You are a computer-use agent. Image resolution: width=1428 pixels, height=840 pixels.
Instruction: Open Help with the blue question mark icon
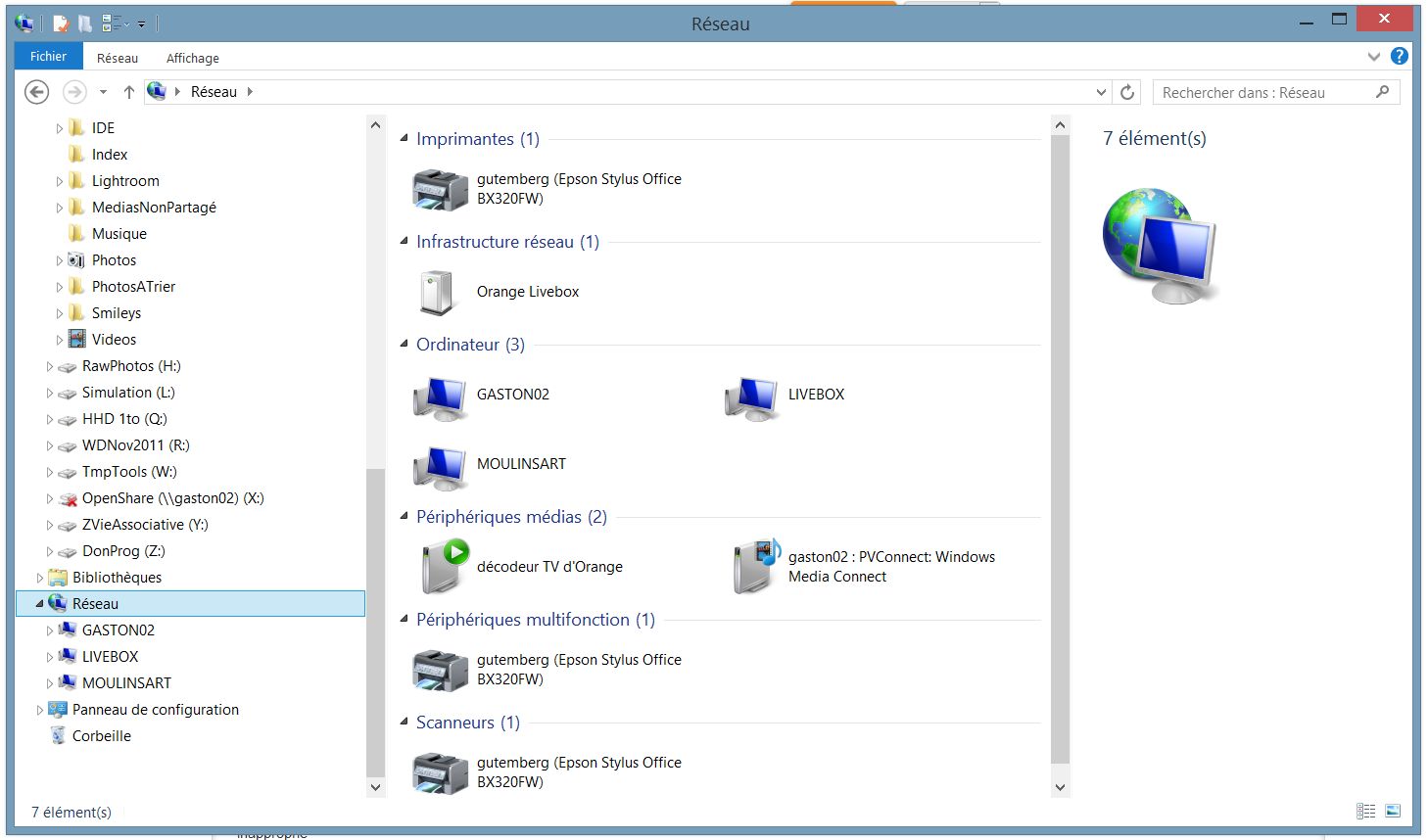pos(1400,57)
